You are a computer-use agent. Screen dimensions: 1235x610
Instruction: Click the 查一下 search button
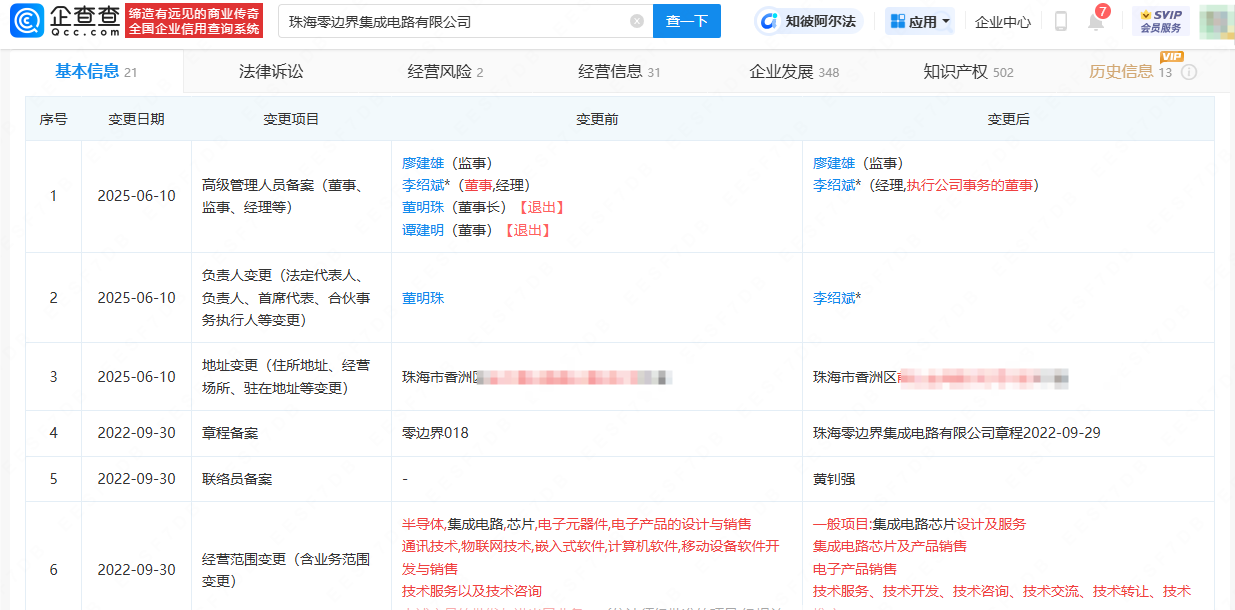click(x=686, y=21)
